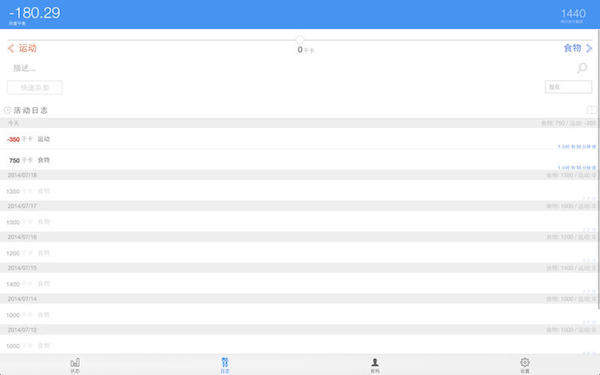600x375 pixels.
Task: Select the 2014/07/17 date header
Action: pyautogui.click(x=300, y=206)
